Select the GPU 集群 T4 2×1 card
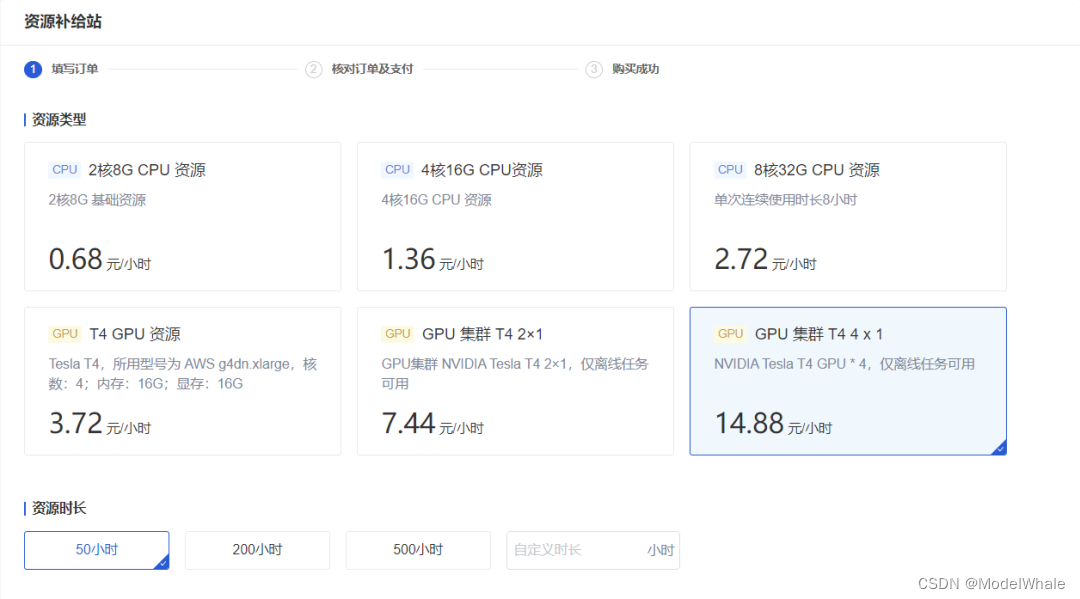 (x=515, y=381)
